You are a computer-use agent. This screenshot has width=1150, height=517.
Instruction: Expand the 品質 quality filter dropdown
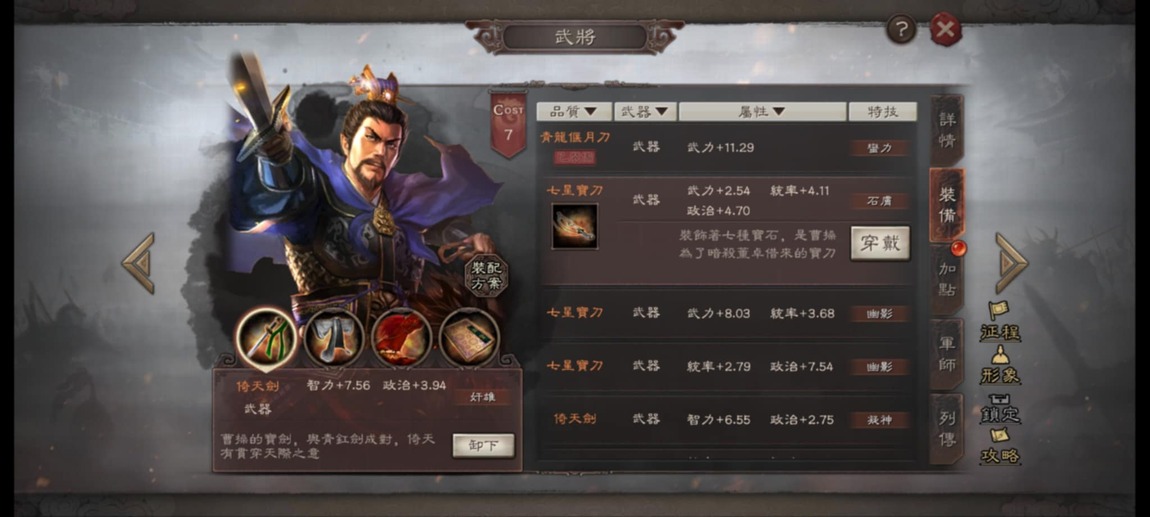[x=574, y=111]
